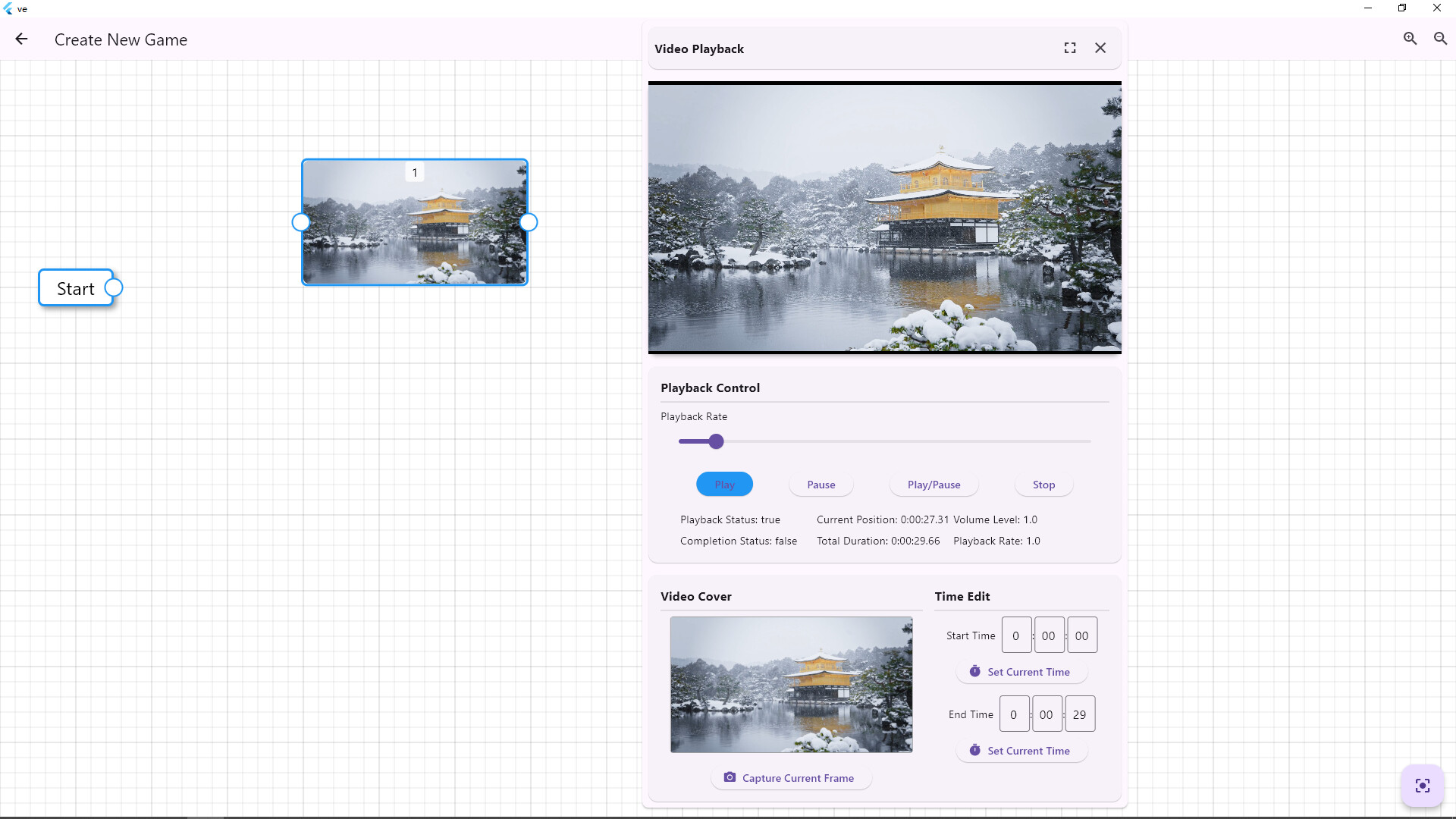Click the zoom in magnifier icon

[x=1410, y=38]
